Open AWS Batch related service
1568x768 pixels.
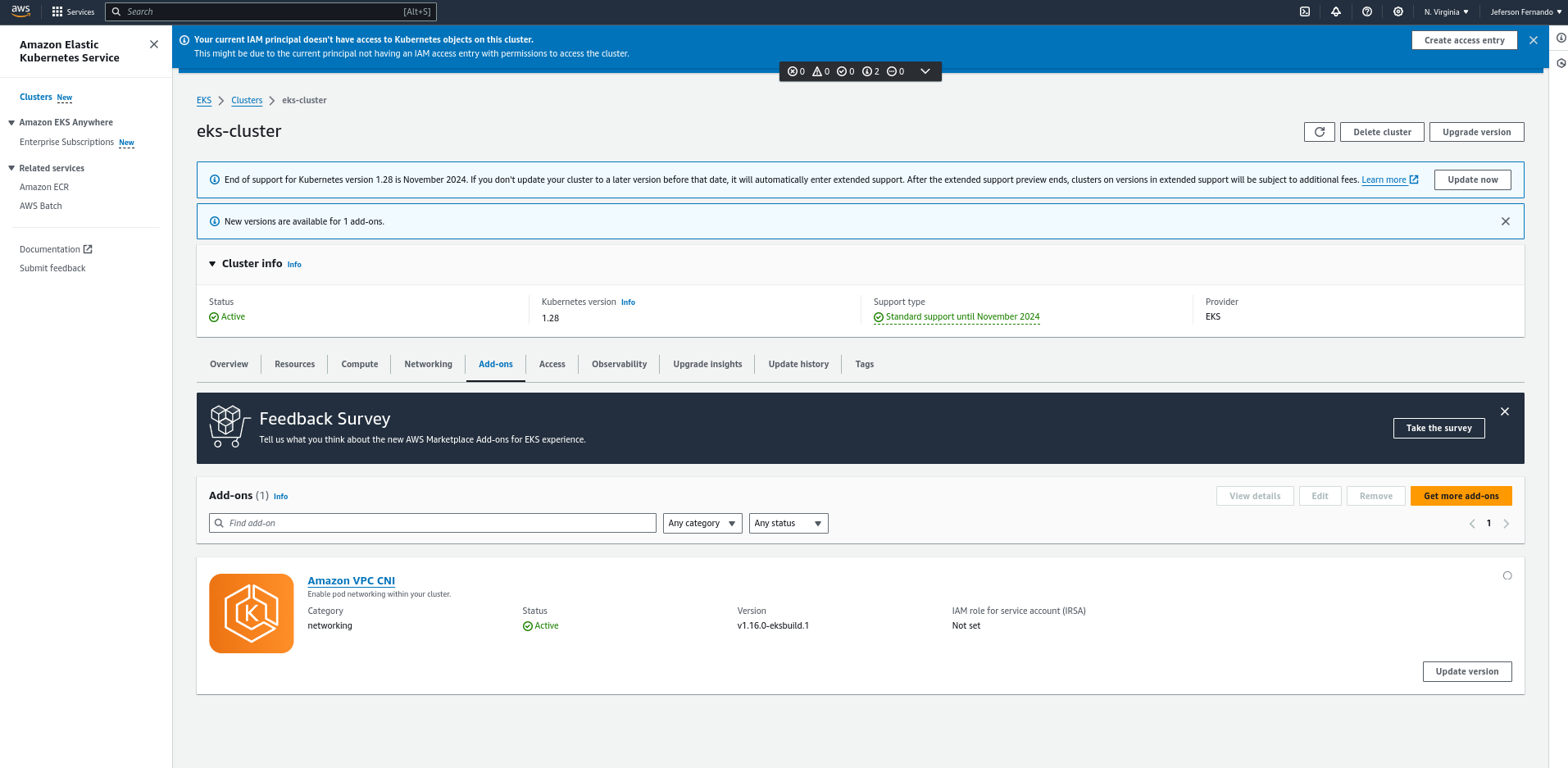41,206
